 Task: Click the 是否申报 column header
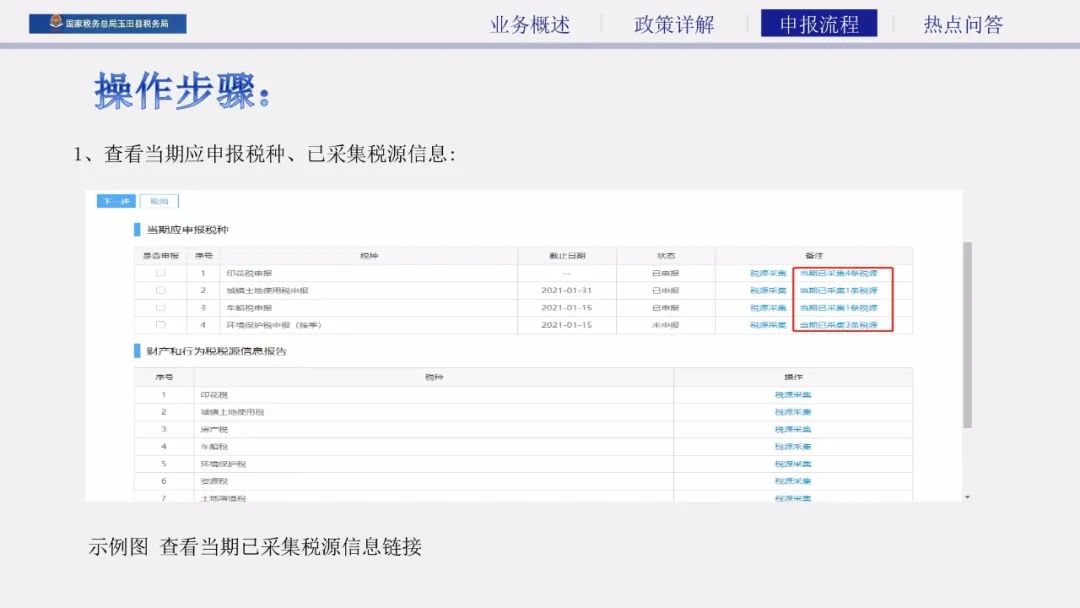point(160,255)
